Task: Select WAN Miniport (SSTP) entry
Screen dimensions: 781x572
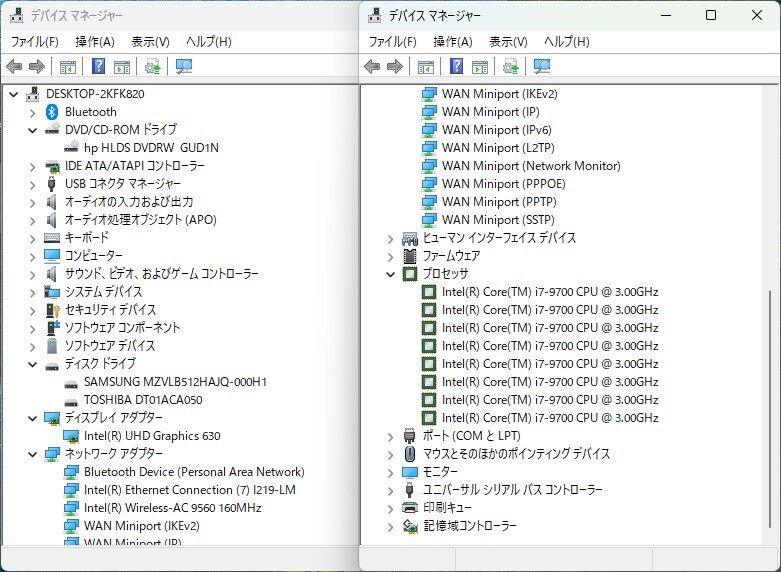Action: pyautogui.click(x=498, y=220)
